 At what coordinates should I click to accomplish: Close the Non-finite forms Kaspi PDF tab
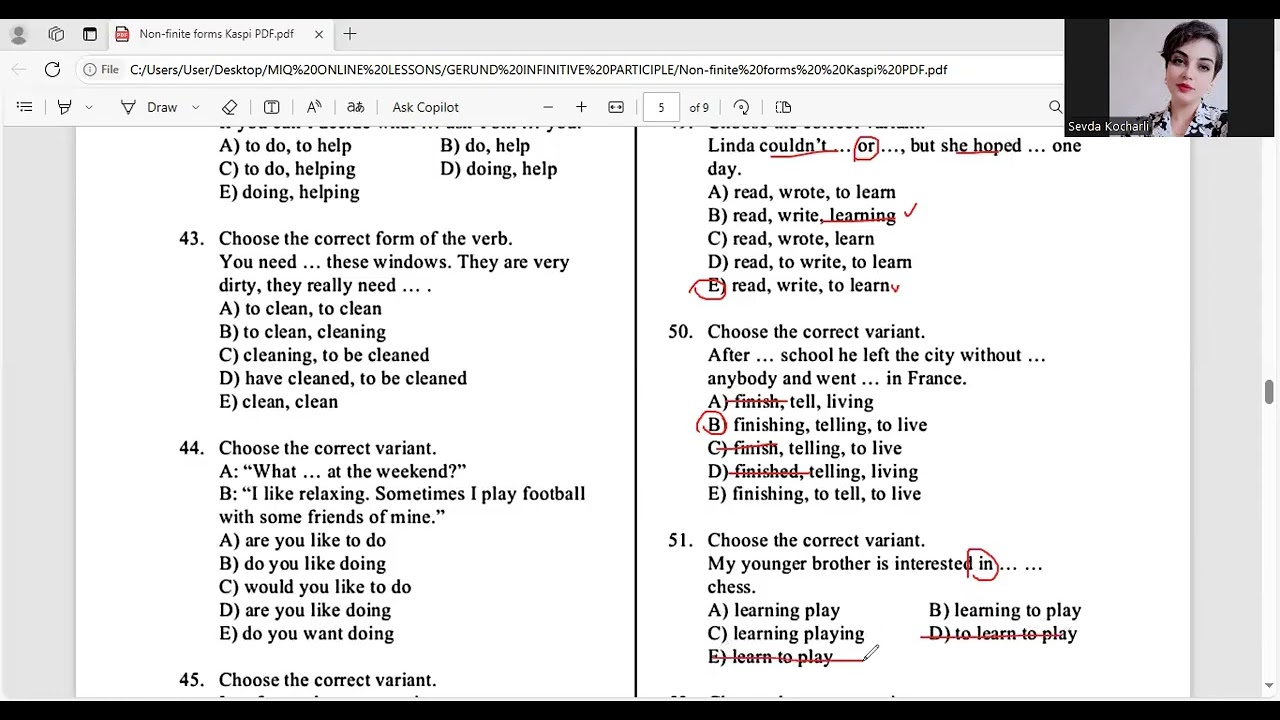(x=319, y=34)
